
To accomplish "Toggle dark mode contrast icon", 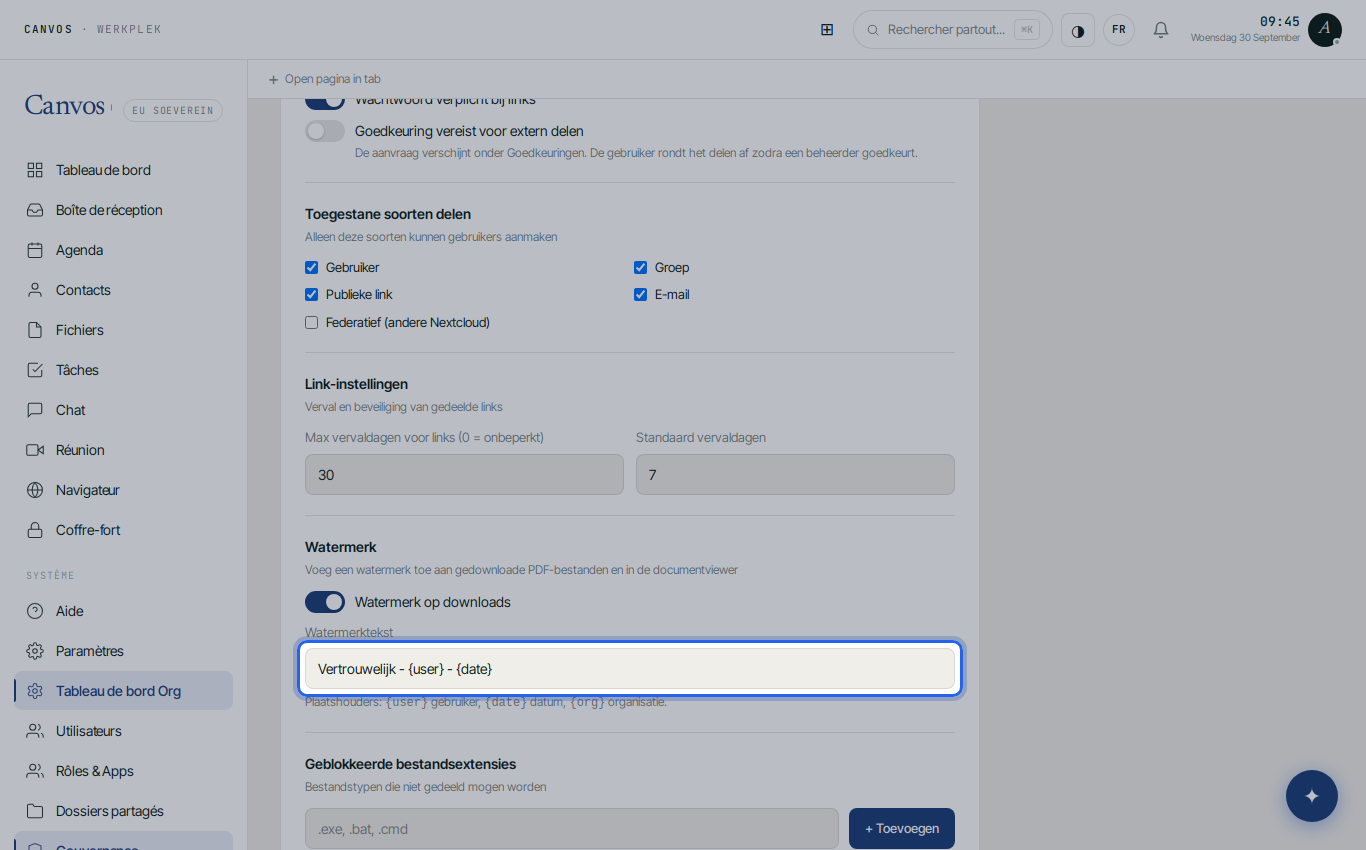I will click(1078, 30).
